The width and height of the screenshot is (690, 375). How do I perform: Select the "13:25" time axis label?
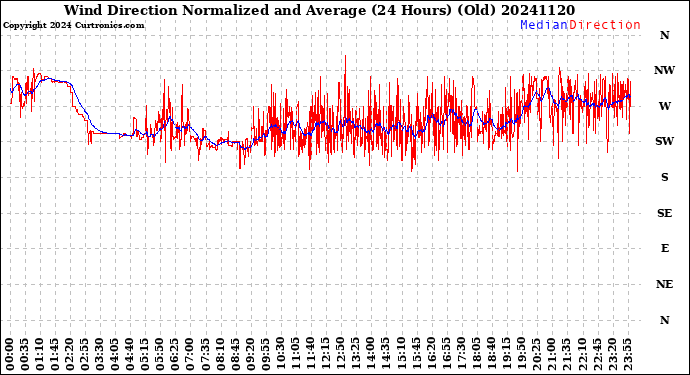pos(356,354)
